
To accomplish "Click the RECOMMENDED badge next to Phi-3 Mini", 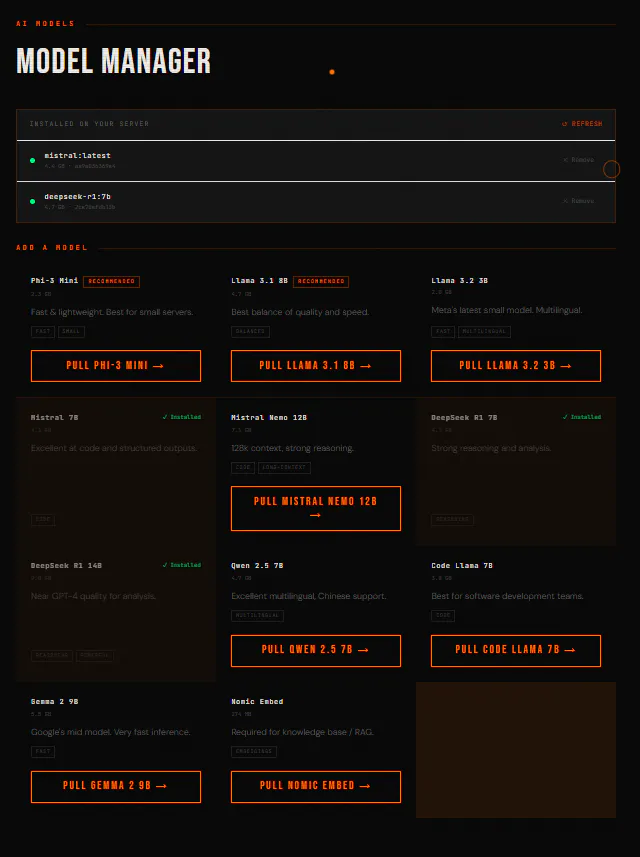I will (111, 281).
